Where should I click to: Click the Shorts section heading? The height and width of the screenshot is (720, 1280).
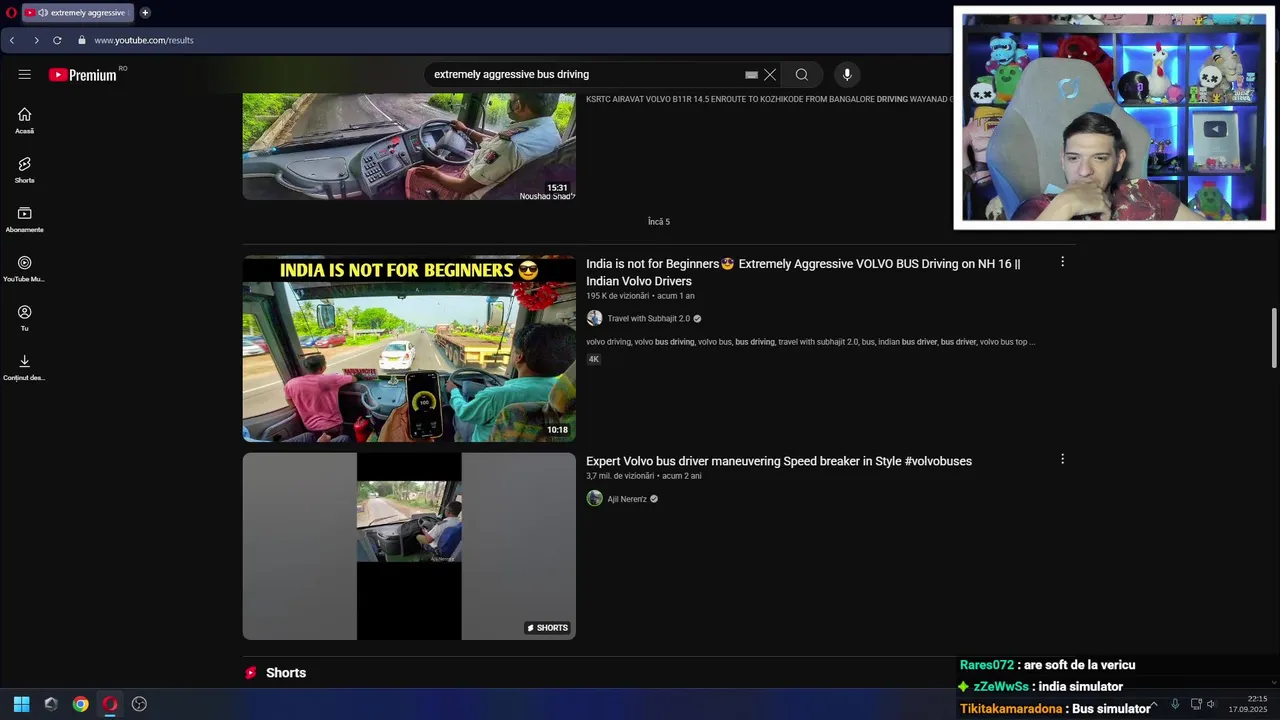286,673
